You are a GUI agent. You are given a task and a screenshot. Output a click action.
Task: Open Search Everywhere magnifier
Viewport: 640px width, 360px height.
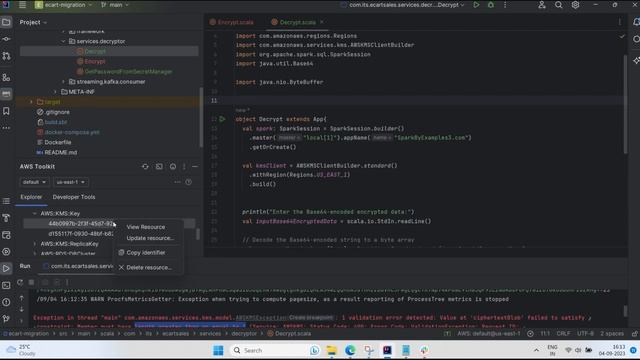pyautogui.click(x=558, y=5)
